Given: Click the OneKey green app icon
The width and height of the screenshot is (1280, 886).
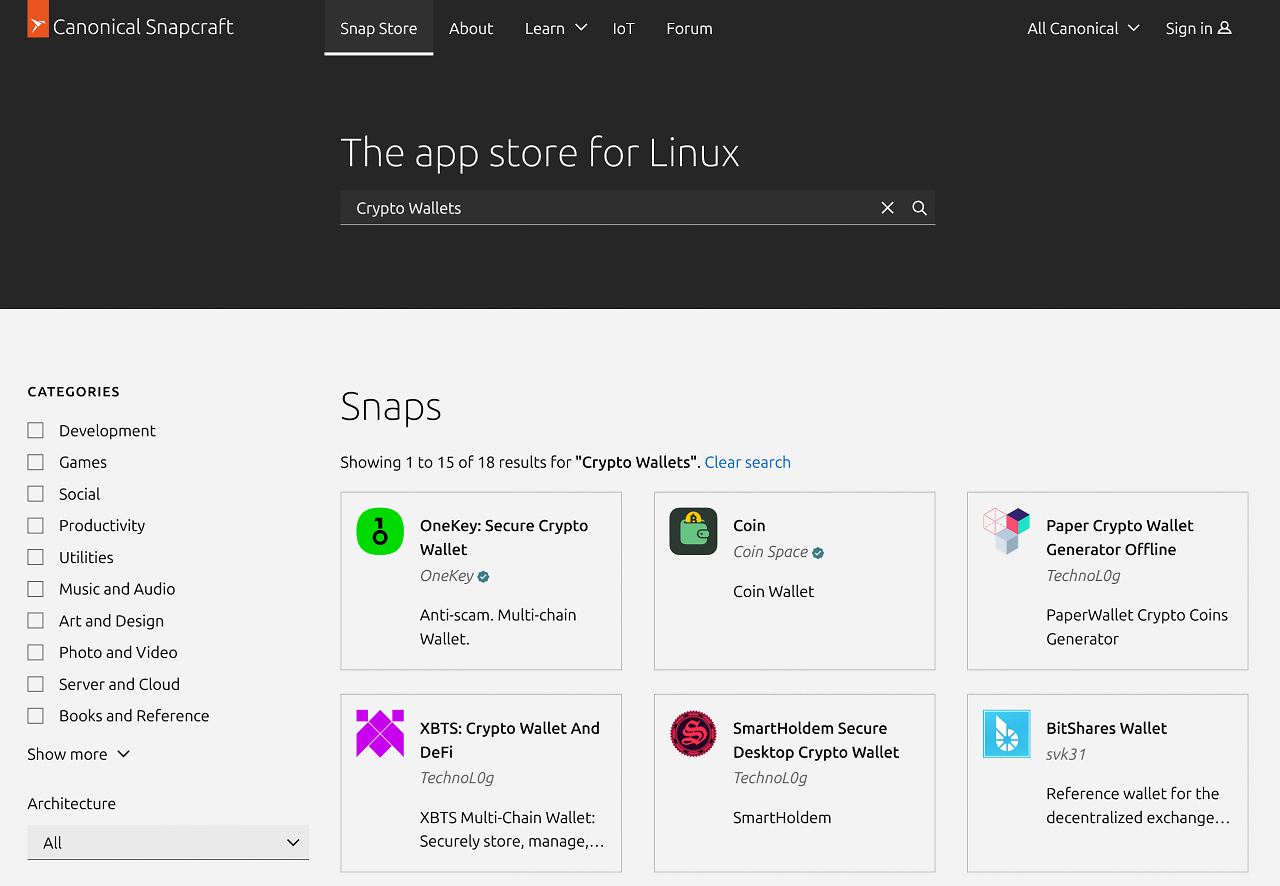Looking at the screenshot, I should pos(380,531).
